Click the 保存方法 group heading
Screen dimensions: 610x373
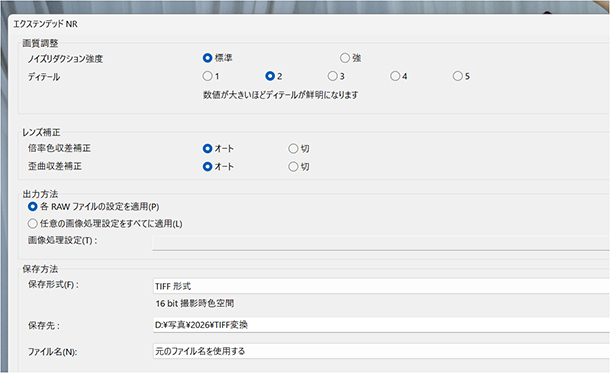[40, 269]
